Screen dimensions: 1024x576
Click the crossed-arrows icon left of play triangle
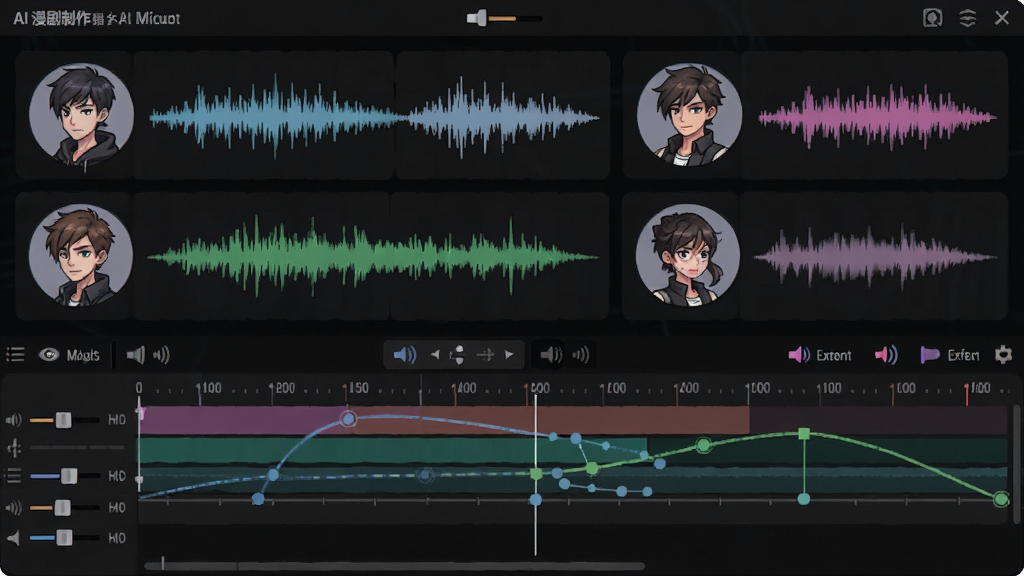click(x=485, y=355)
